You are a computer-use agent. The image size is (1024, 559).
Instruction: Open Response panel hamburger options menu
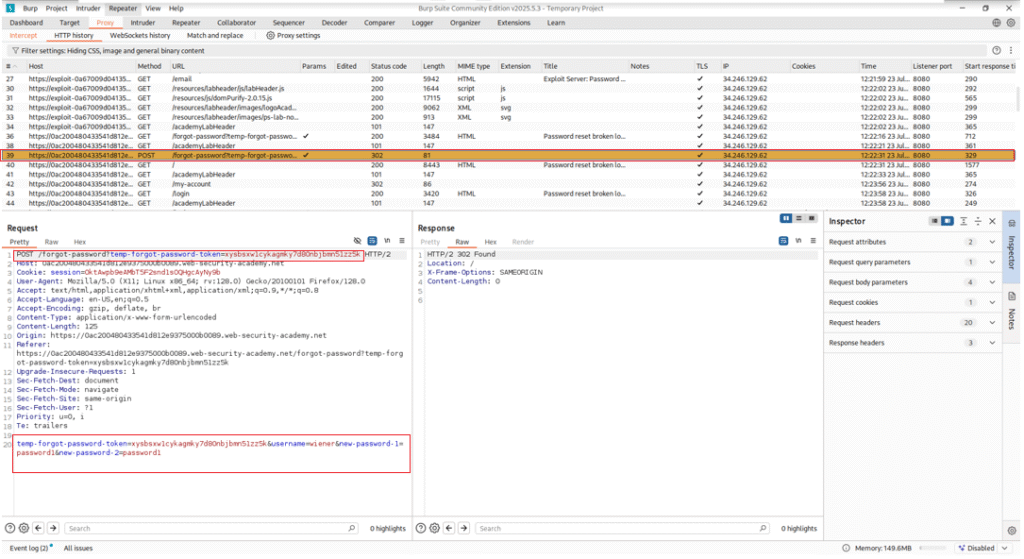(x=813, y=241)
